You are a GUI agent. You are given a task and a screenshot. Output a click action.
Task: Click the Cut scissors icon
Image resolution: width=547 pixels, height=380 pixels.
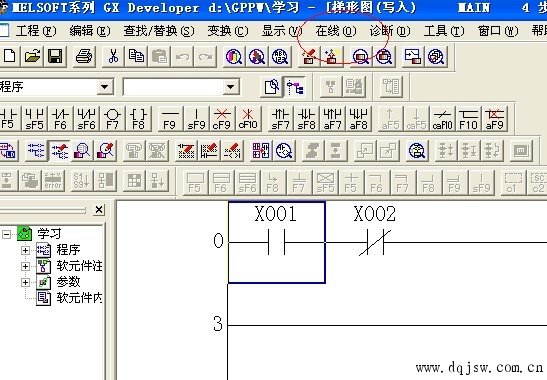[113, 57]
